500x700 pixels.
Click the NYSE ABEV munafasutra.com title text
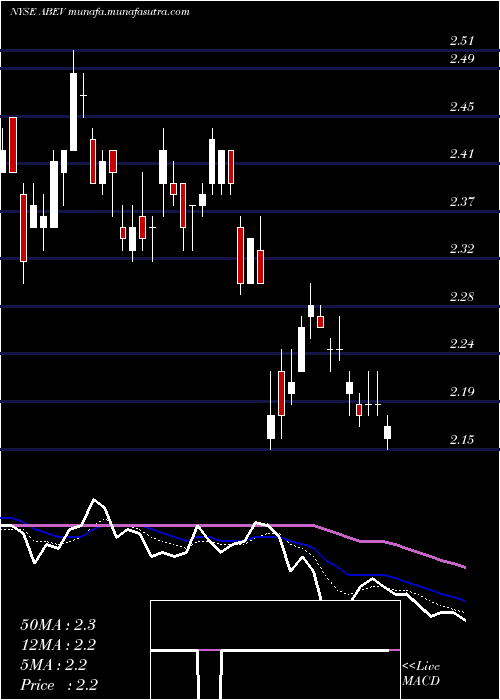pos(100,12)
